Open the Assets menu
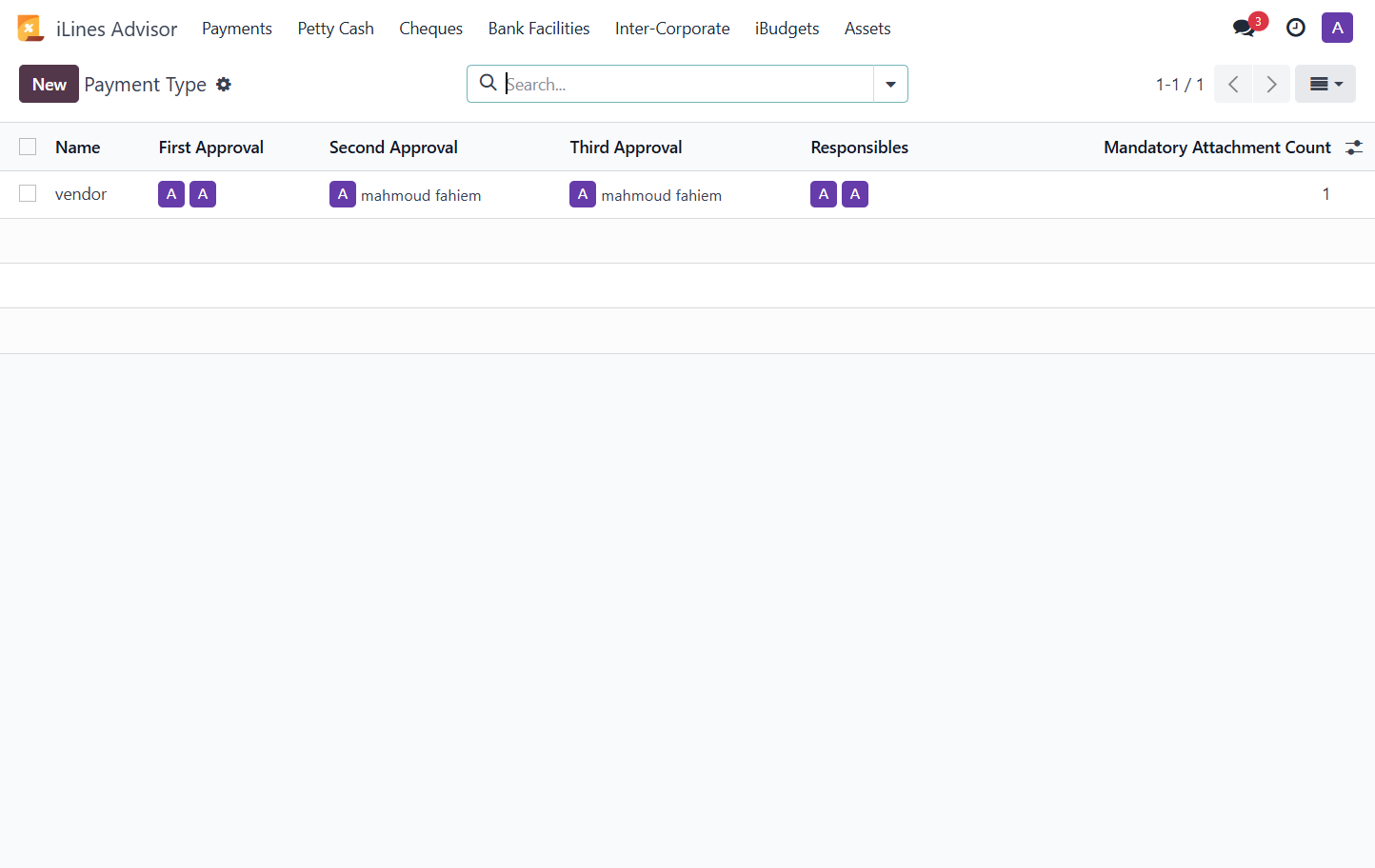Image resolution: width=1375 pixels, height=868 pixels. pos(867,29)
